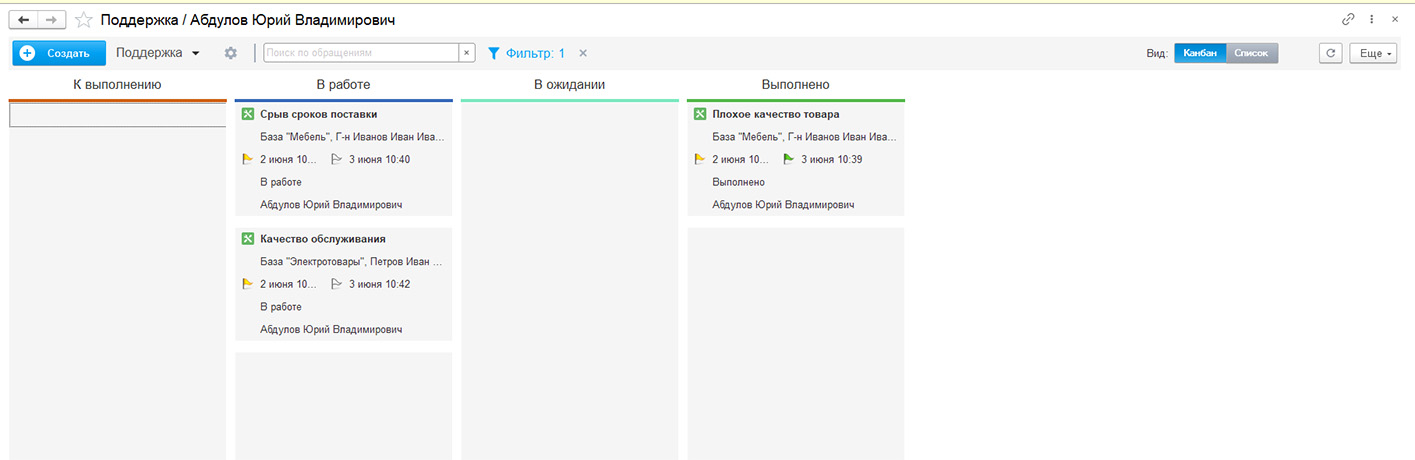The height and width of the screenshot is (460, 1415).
Task: Open settings with the gear icon
Action: point(231,53)
